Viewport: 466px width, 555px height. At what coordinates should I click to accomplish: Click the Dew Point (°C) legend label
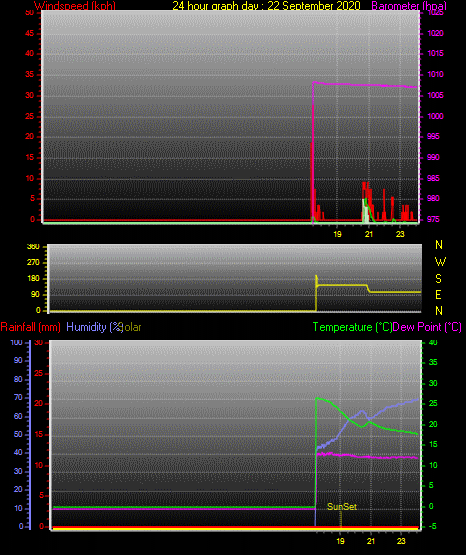click(427, 327)
